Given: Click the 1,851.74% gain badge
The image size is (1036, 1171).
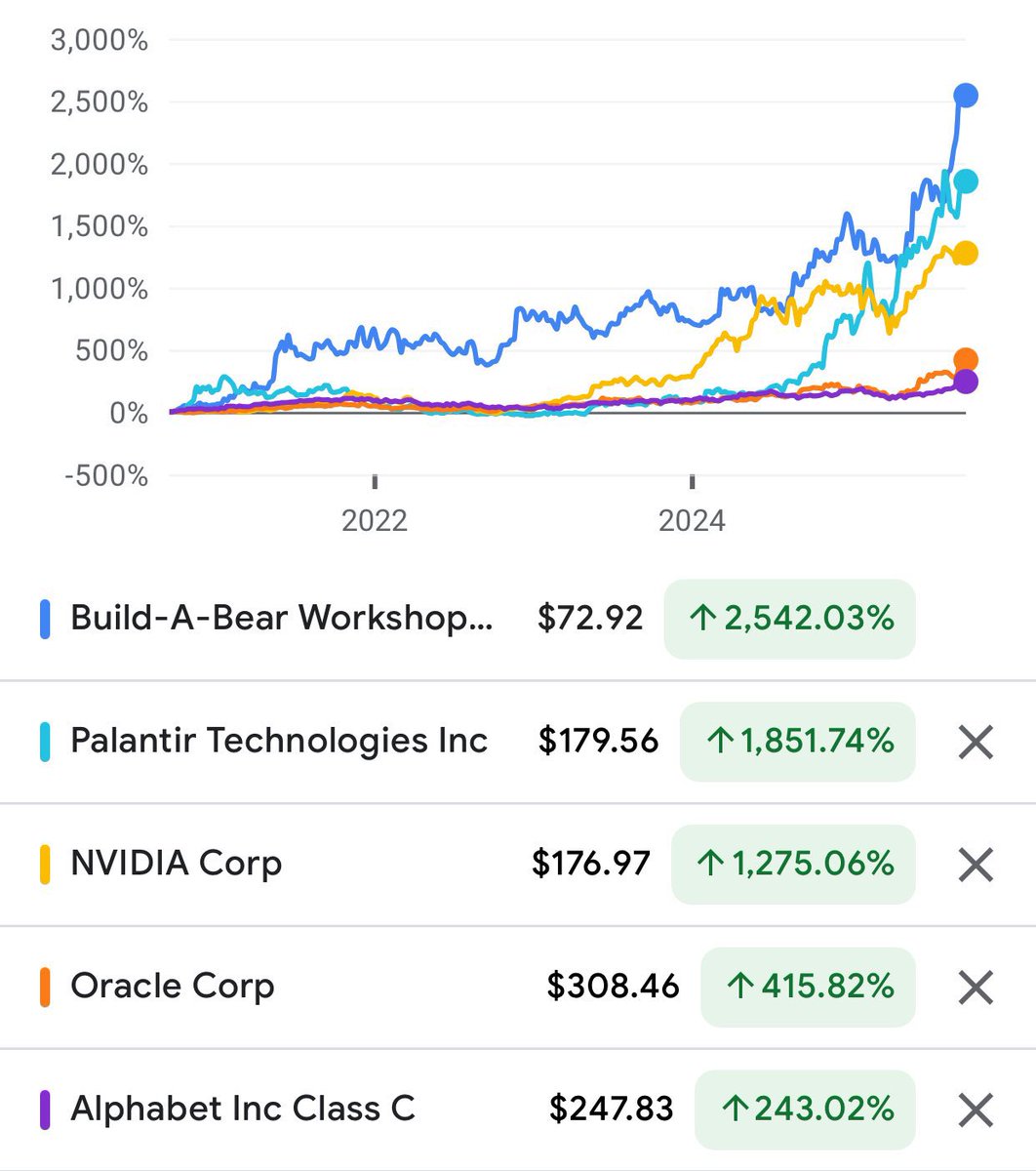Looking at the screenshot, I should coord(798,742).
